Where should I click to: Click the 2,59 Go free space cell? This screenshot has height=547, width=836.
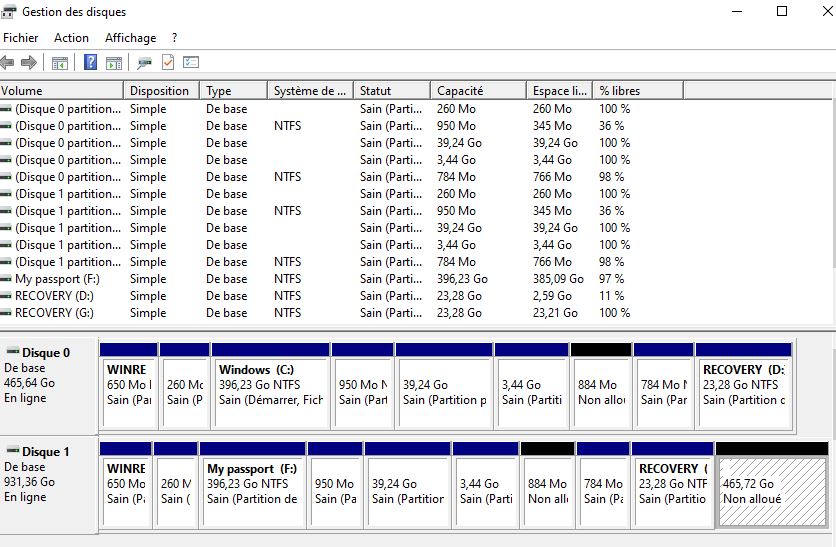pyautogui.click(x=552, y=296)
